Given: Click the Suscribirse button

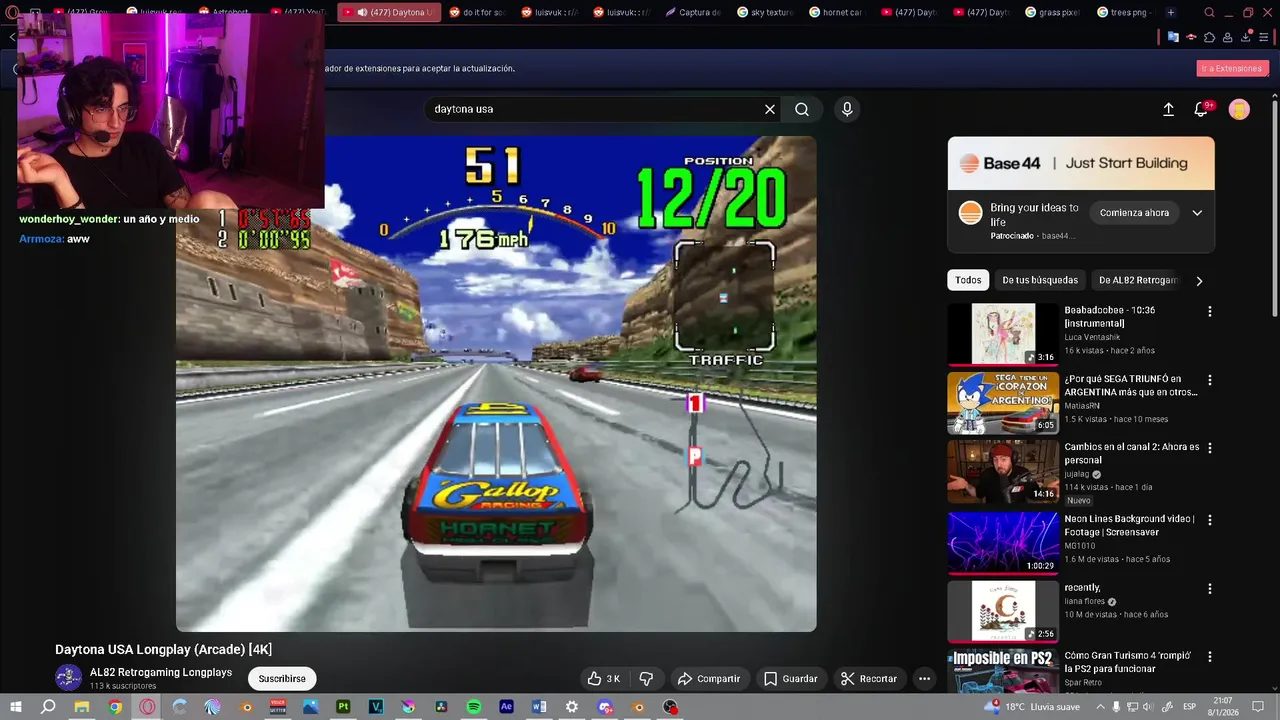Looking at the screenshot, I should pyautogui.click(x=282, y=679).
